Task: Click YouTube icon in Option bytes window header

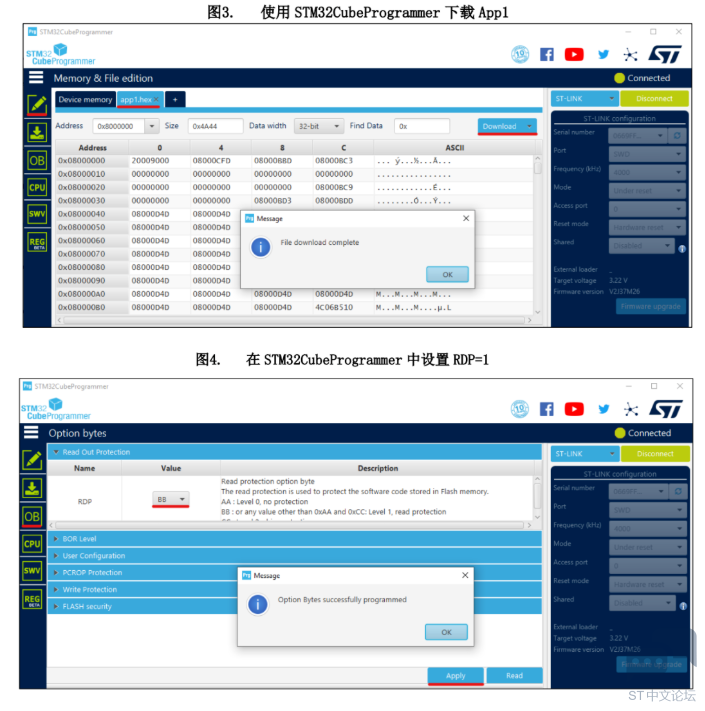Action: point(574,409)
